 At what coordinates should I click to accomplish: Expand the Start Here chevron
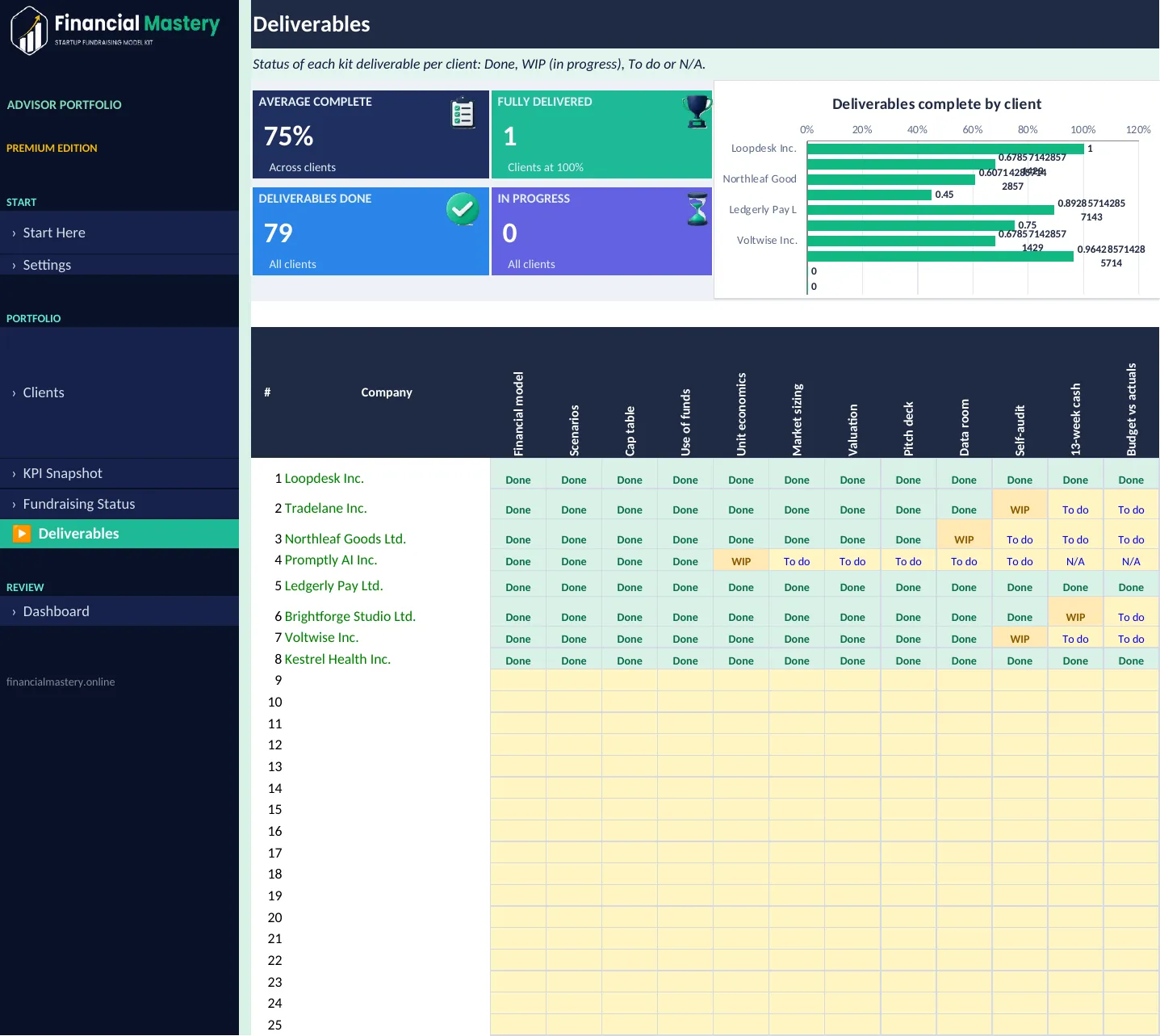(14, 233)
